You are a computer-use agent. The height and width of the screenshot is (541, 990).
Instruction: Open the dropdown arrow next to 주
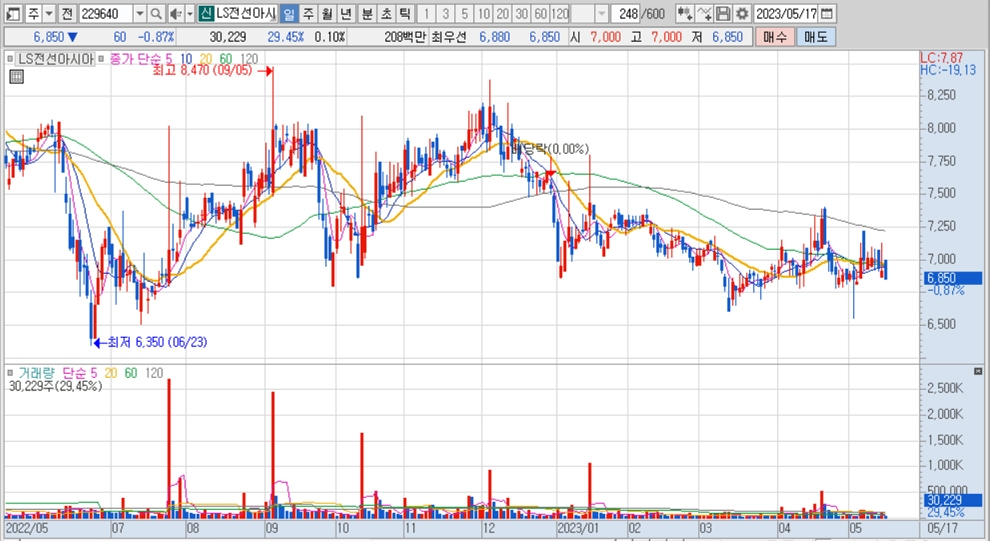(48, 14)
